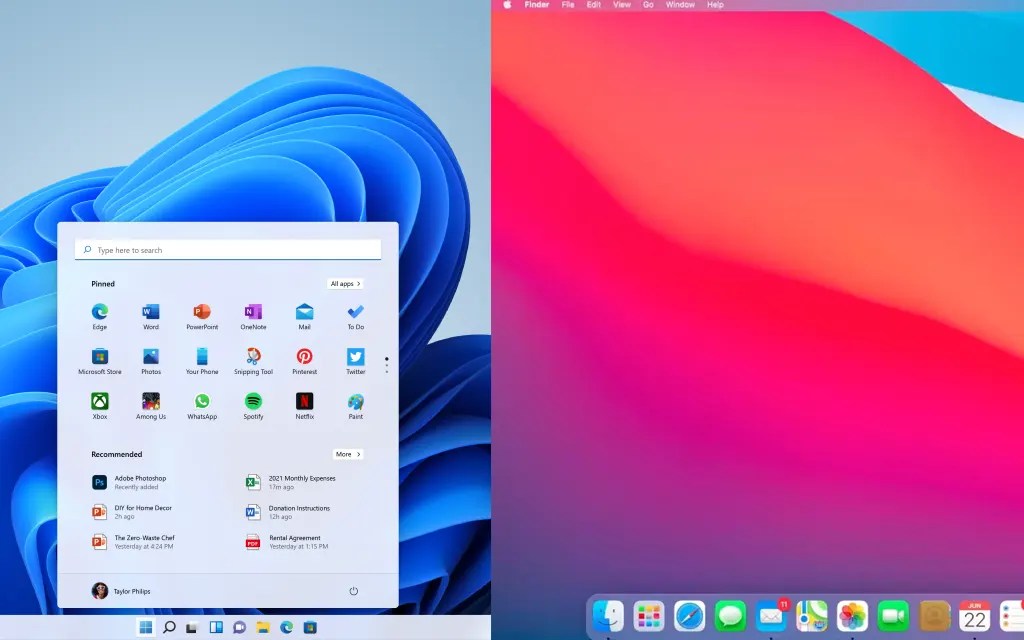
Task: Open the File menu on macOS
Action: (x=568, y=5)
